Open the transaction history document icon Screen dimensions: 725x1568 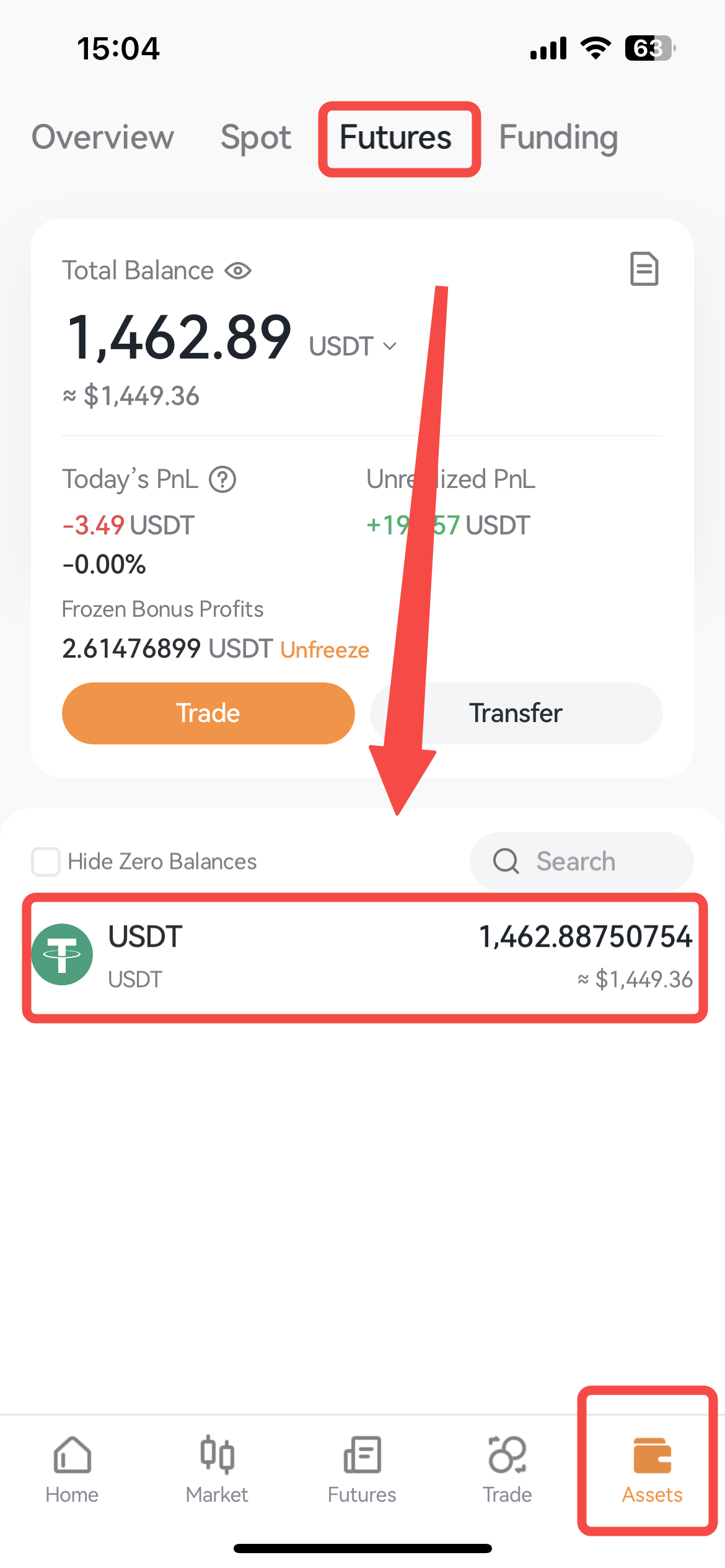click(644, 269)
